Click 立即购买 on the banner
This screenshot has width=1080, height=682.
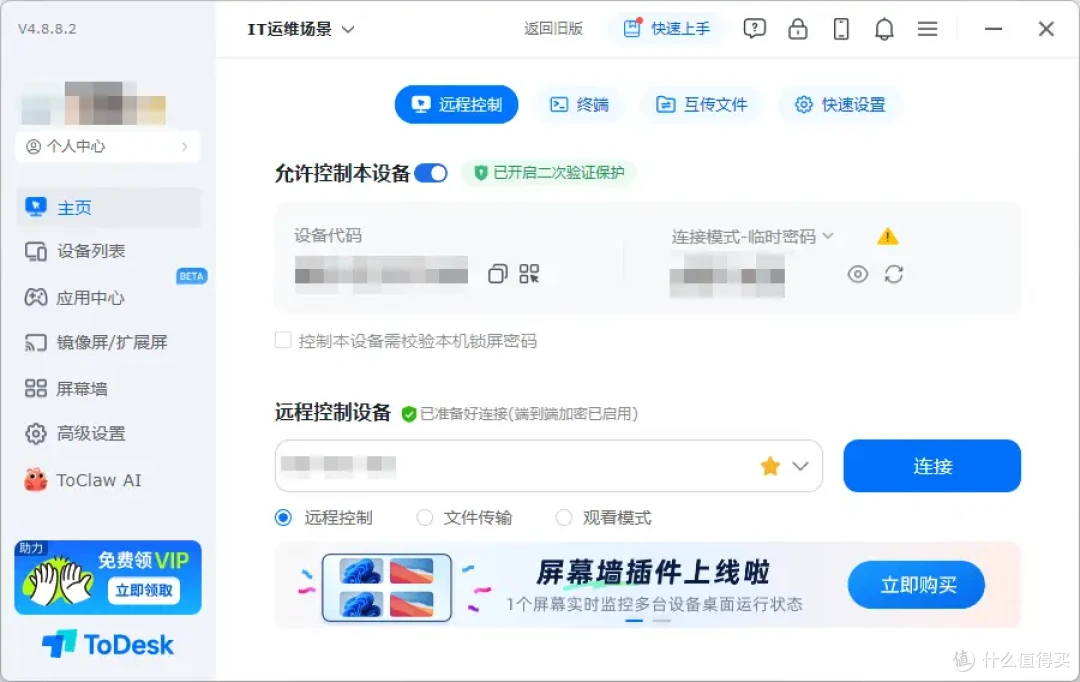[x=916, y=585]
